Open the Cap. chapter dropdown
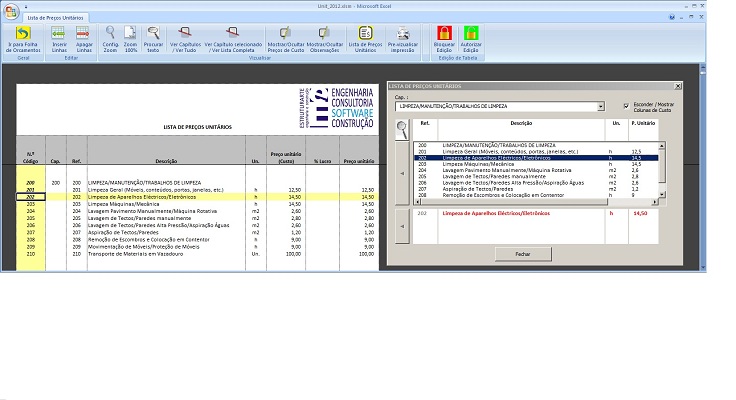The width and height of the screenshot is (736, 400). click(x=600, y=105)
